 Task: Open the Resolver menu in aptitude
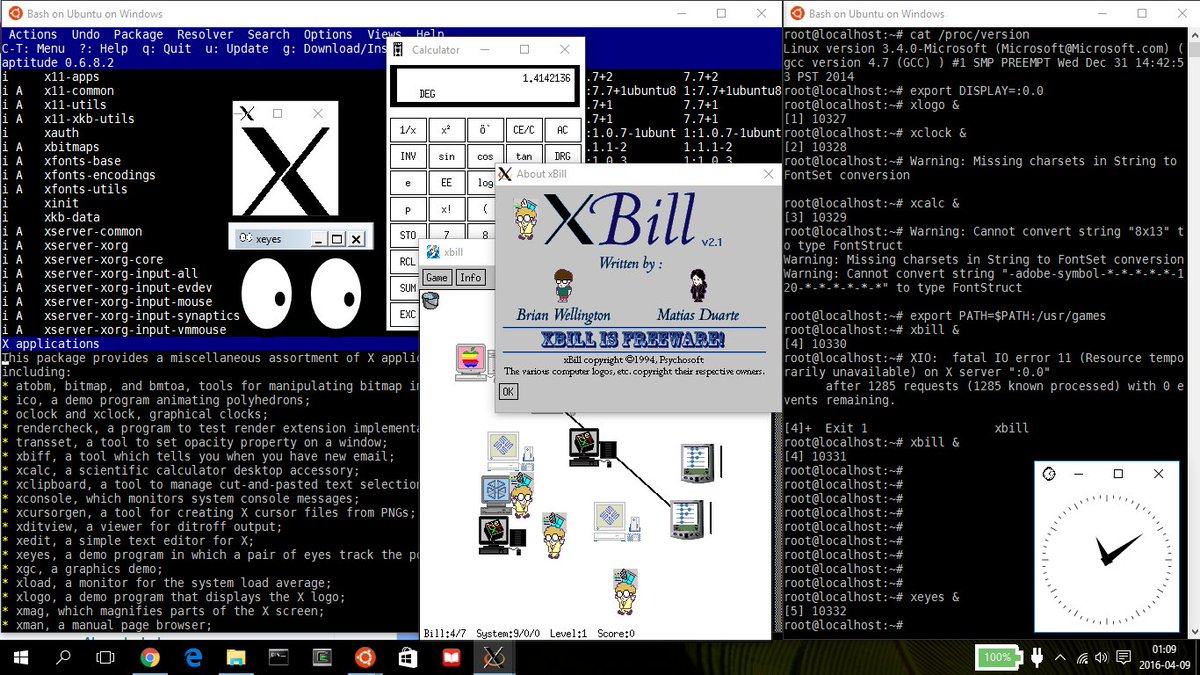pos(205,34)
